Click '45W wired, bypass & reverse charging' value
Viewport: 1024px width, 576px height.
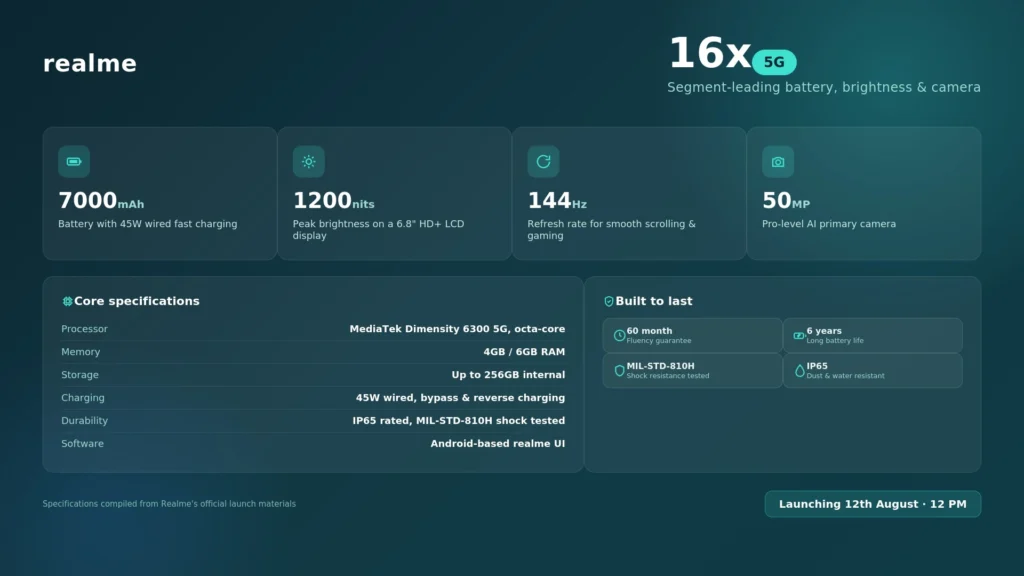click(x=460, y=398)
